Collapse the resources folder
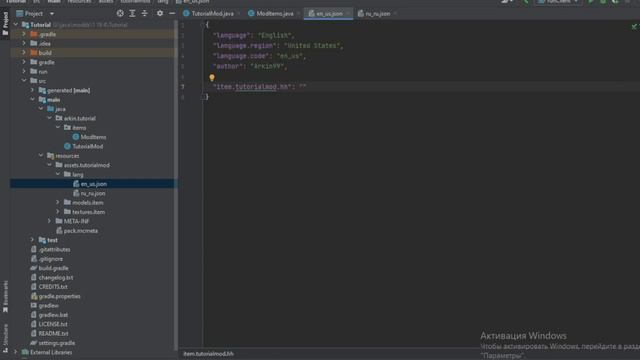640x360 pixels. click(x=41, y=156)
